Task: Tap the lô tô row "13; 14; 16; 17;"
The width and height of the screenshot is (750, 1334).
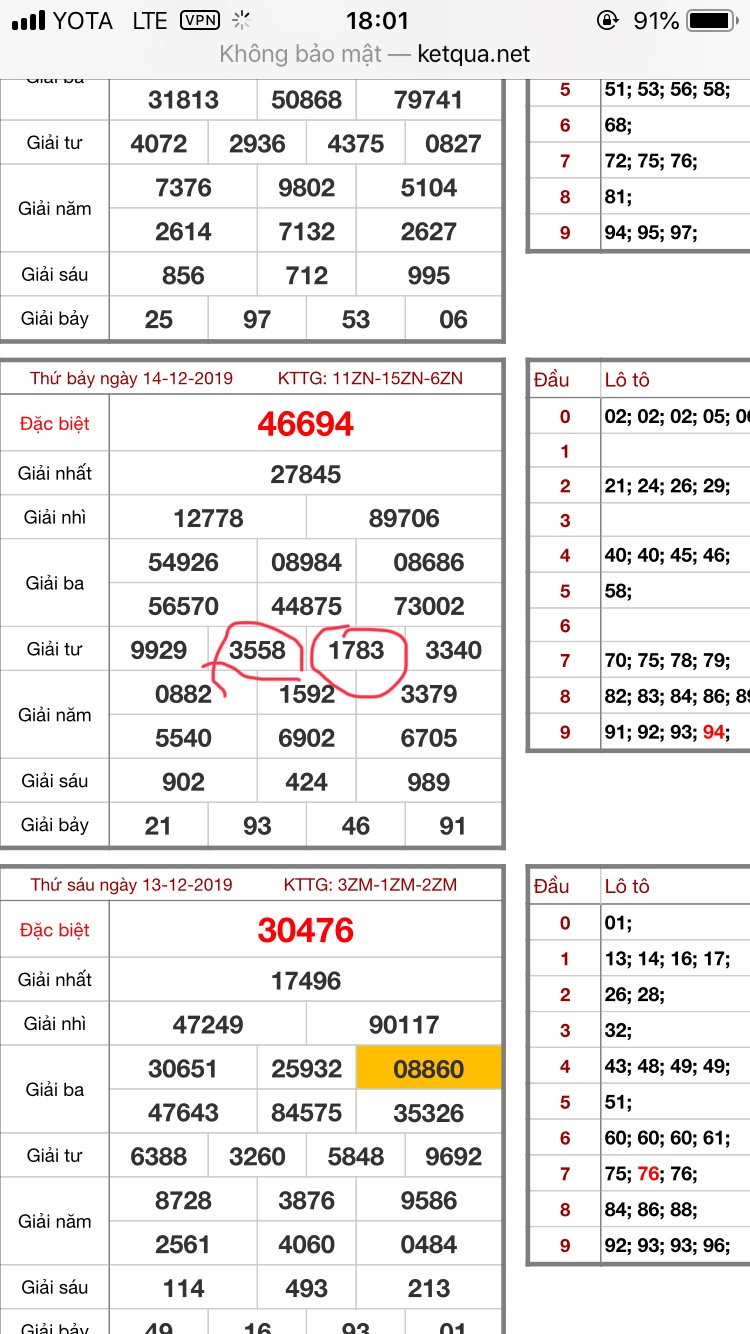Action: [x=667, y=958]
